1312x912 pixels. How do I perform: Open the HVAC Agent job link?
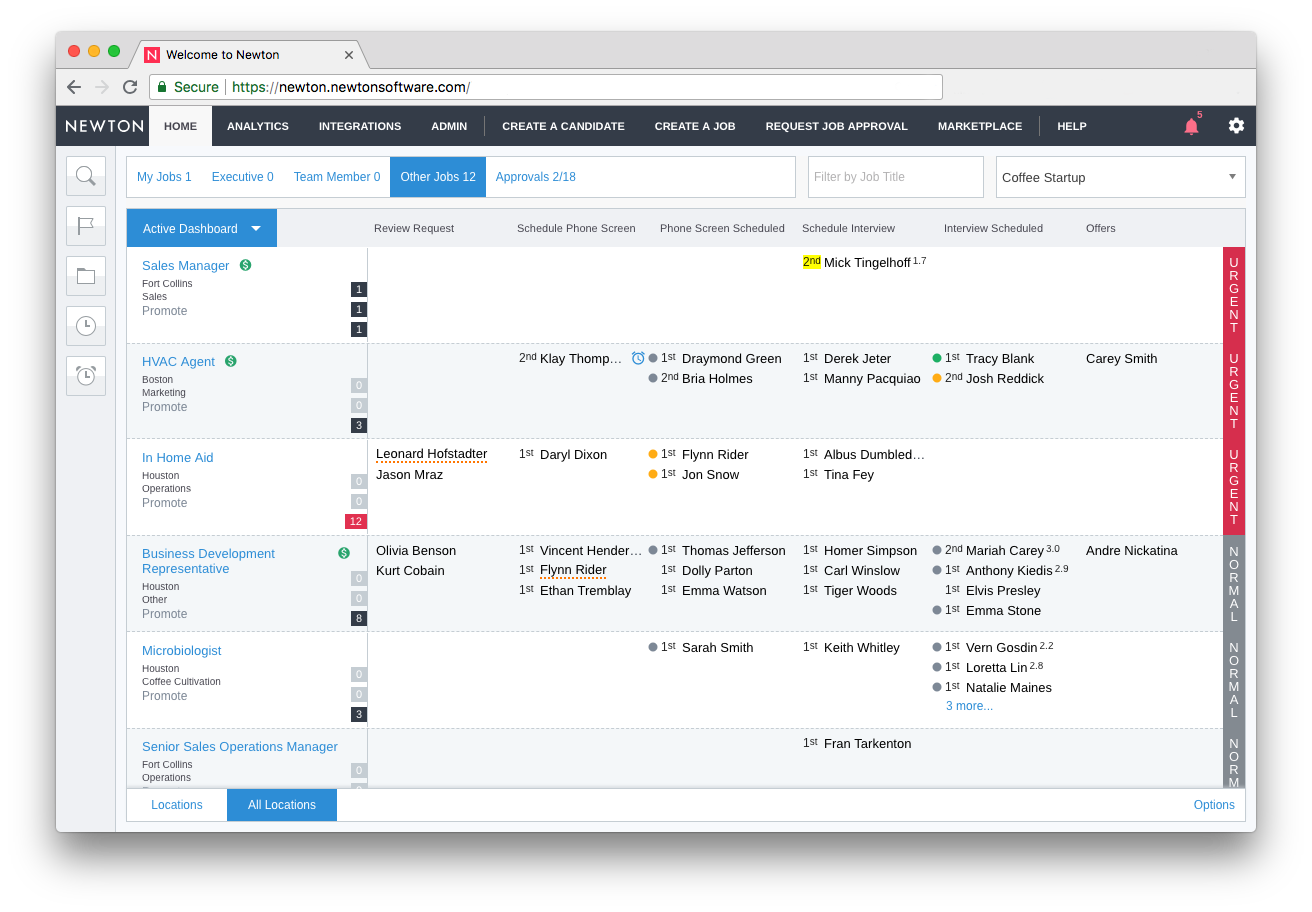click(178, 361)
